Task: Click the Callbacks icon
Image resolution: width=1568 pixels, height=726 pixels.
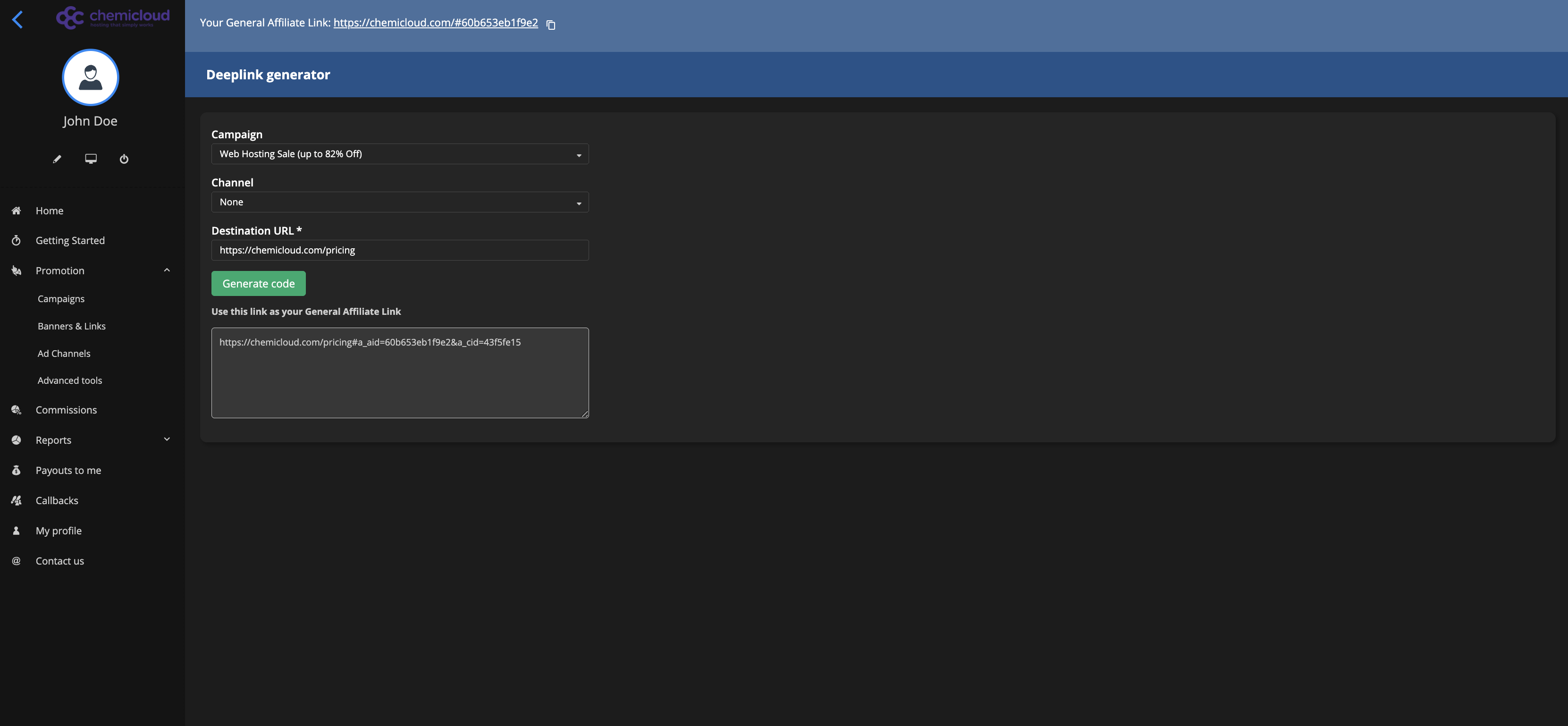Action: point(17,500)
